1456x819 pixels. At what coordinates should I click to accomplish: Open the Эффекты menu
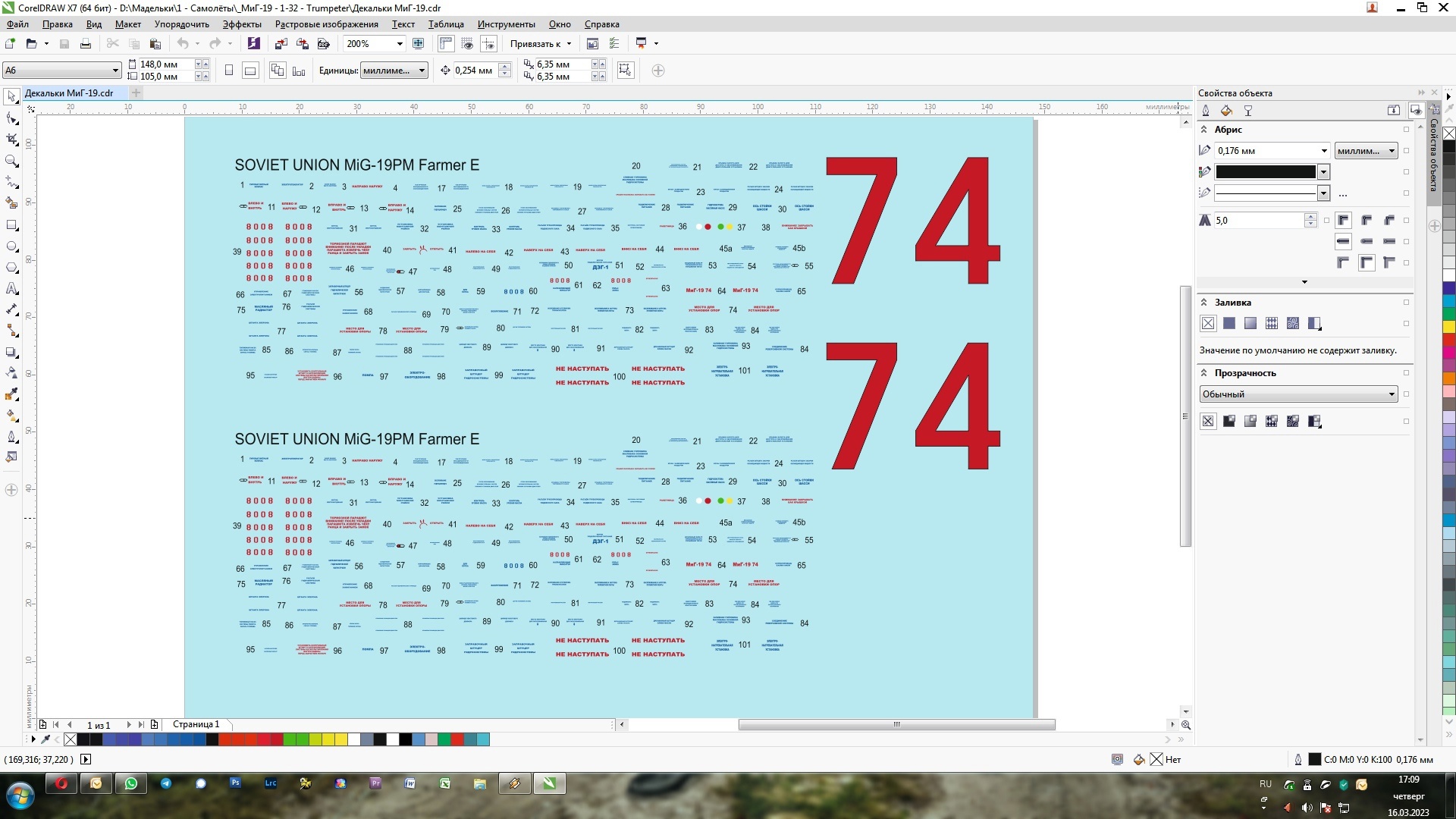(242, 24)
